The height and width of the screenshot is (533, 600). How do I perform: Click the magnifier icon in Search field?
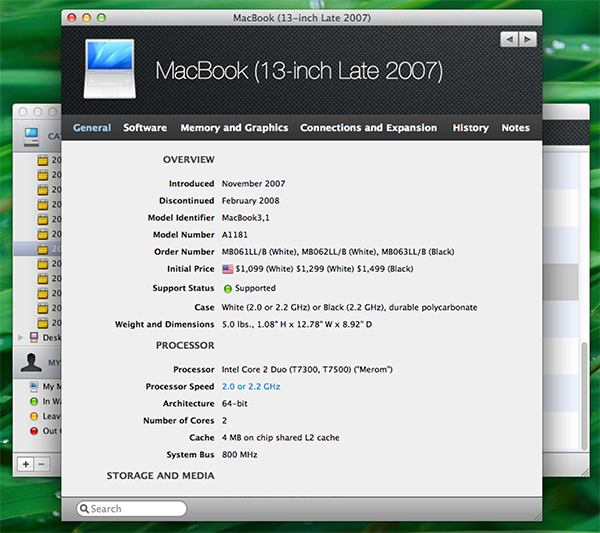coord(84,509)
